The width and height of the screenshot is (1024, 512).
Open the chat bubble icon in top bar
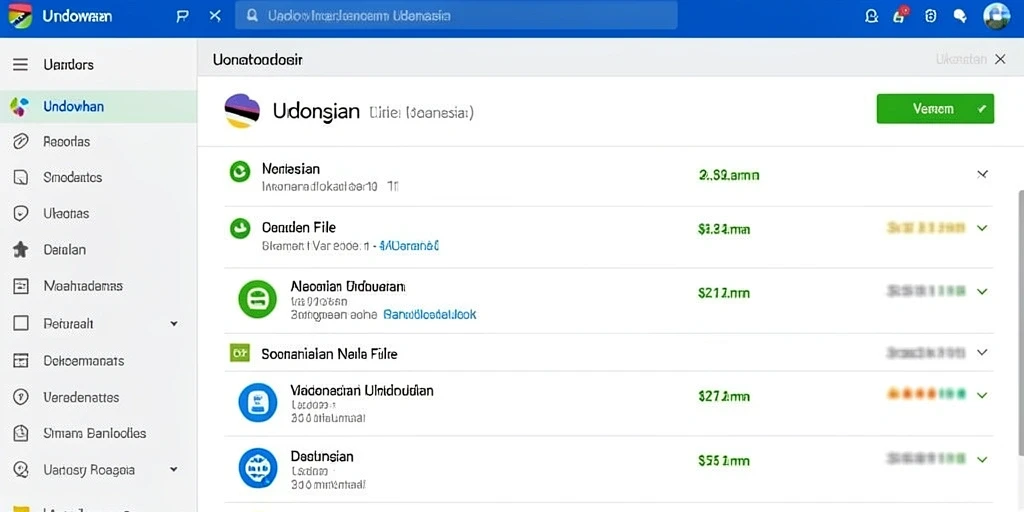[960, 16]
